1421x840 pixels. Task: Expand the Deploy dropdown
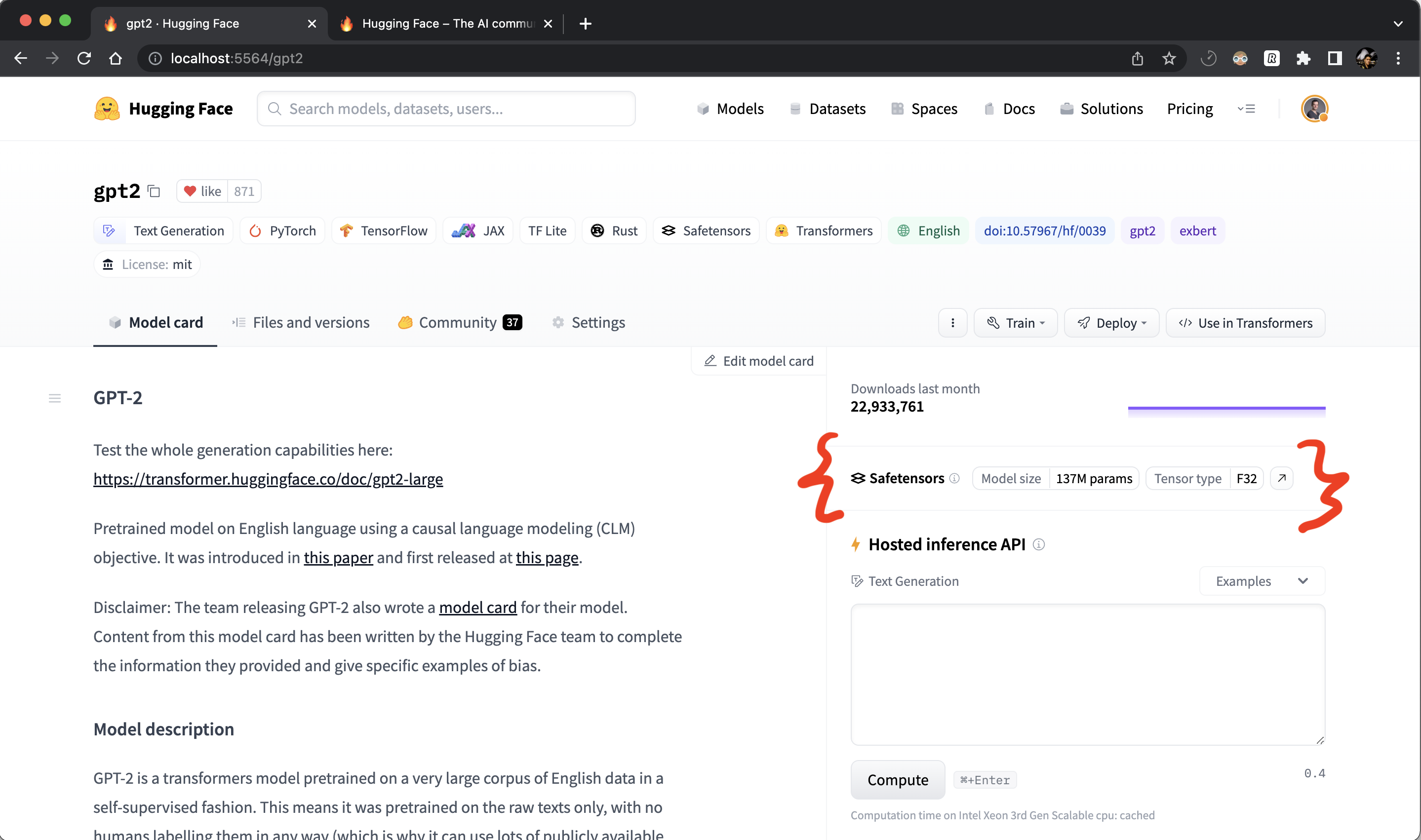point(1111,323)
